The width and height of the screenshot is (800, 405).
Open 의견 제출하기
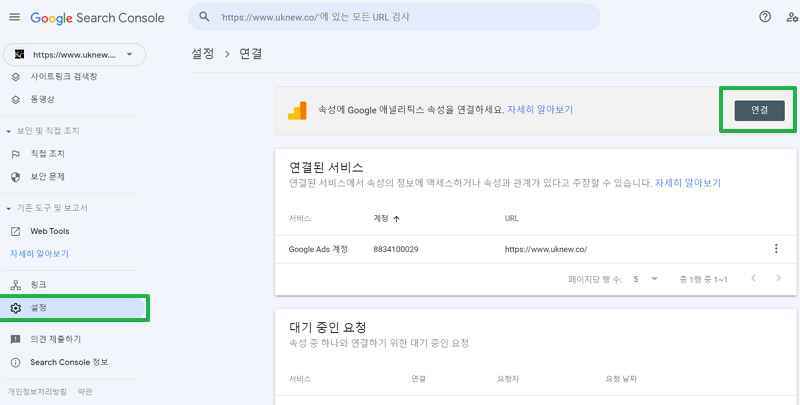pyautogui.click(x=56, y=339)
